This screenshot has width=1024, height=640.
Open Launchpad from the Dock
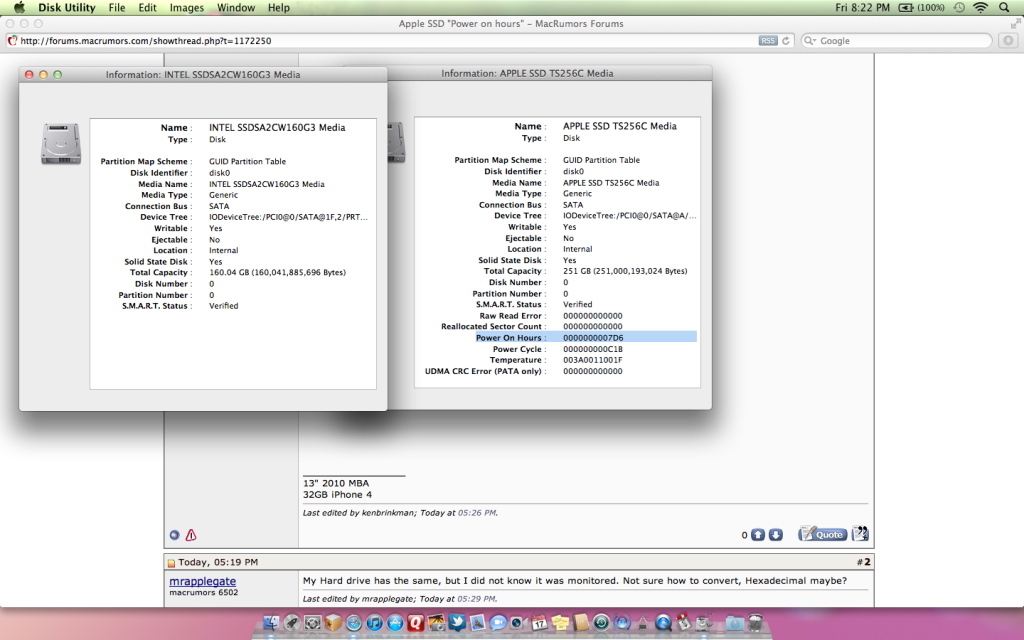click(x=291, y=623)
